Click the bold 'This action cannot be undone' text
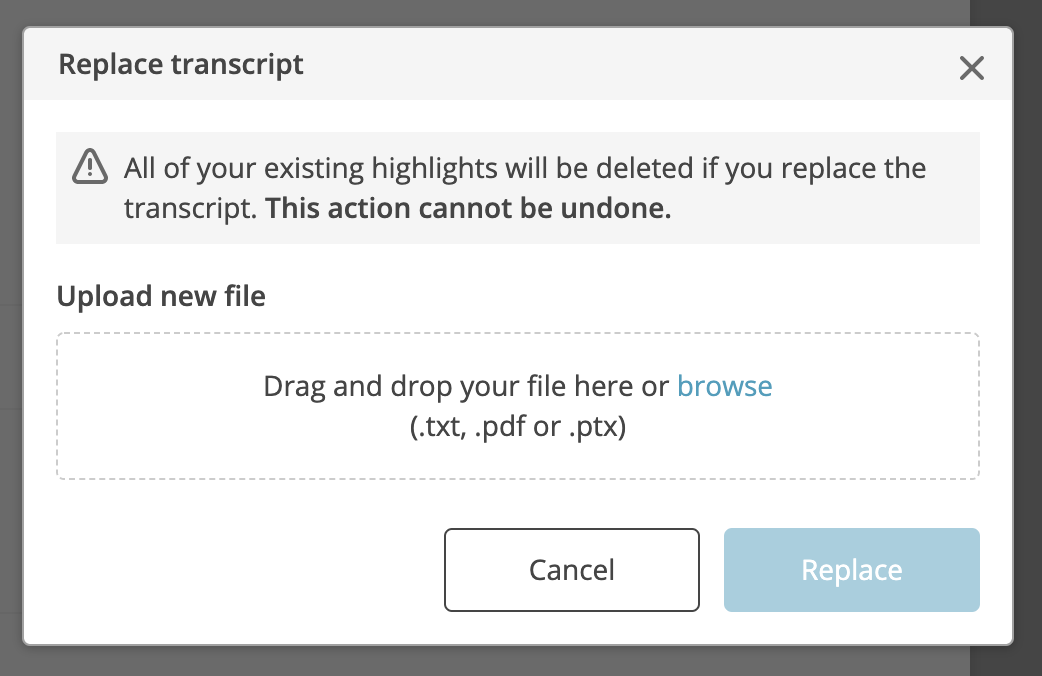The width and height of the screenshot is (1042, 676). 468,209
